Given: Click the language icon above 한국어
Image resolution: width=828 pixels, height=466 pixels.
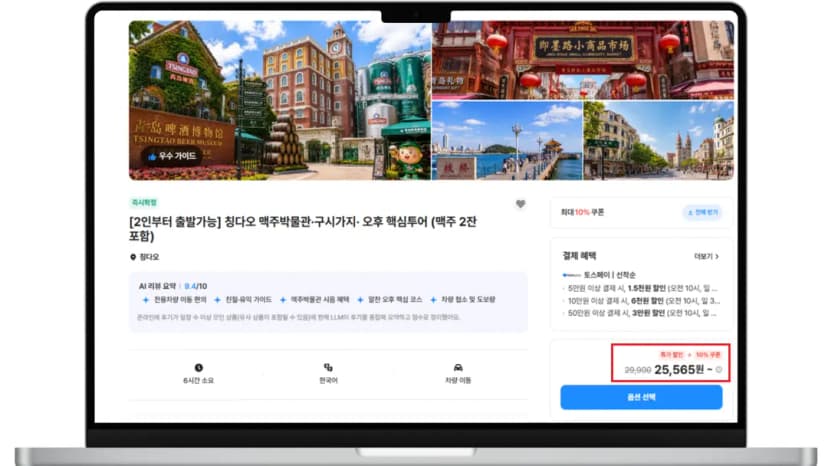Looking at the screenshot, I should pyautogui.click(x=328, y=367).
